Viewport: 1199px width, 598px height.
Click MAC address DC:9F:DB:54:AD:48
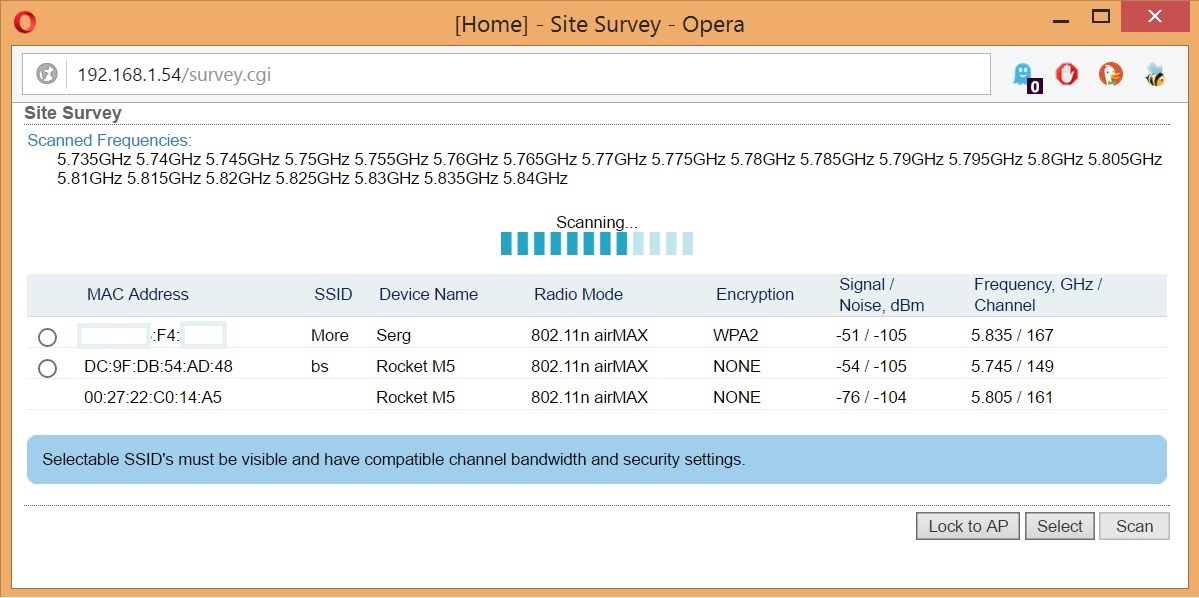click(158, 366)
